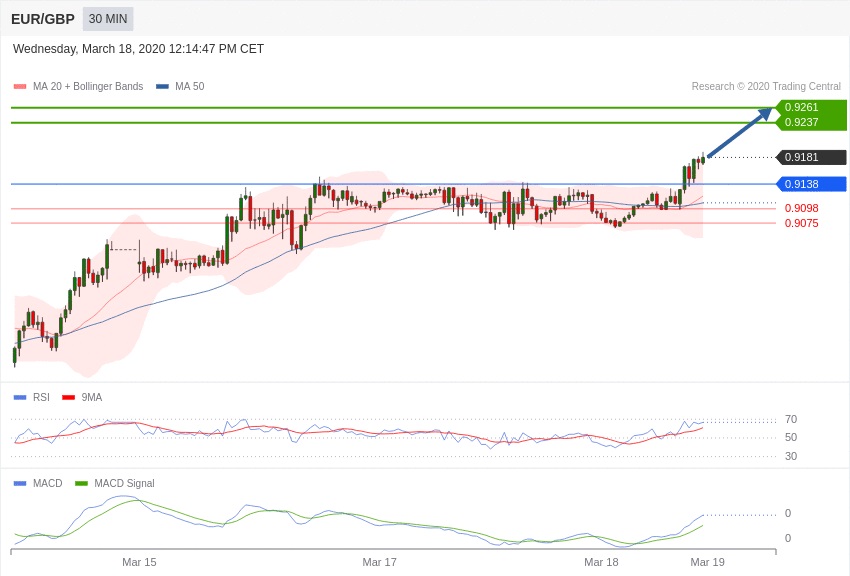
Task: Click the RSI 70 axis value
Action: pyautogui.click(x=791, y=419)
